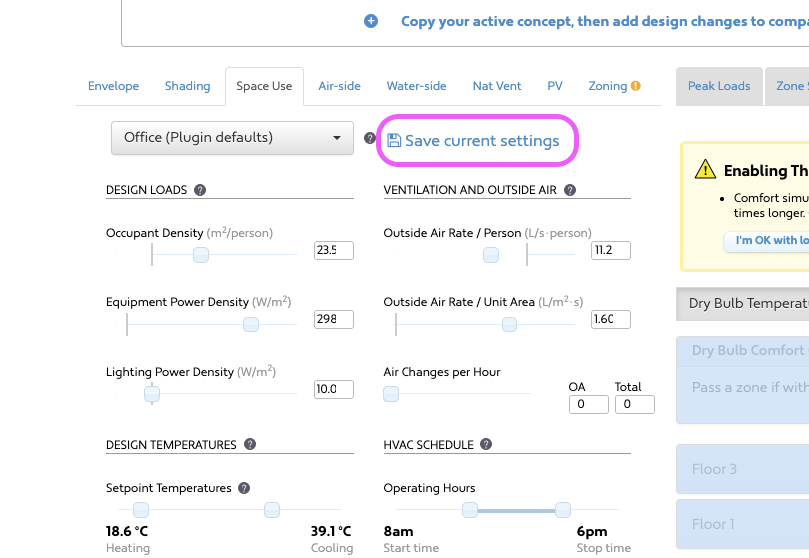Click the Equipment Power Density slider handle
The height and width of the screenshot is (558, 809).
251,324
